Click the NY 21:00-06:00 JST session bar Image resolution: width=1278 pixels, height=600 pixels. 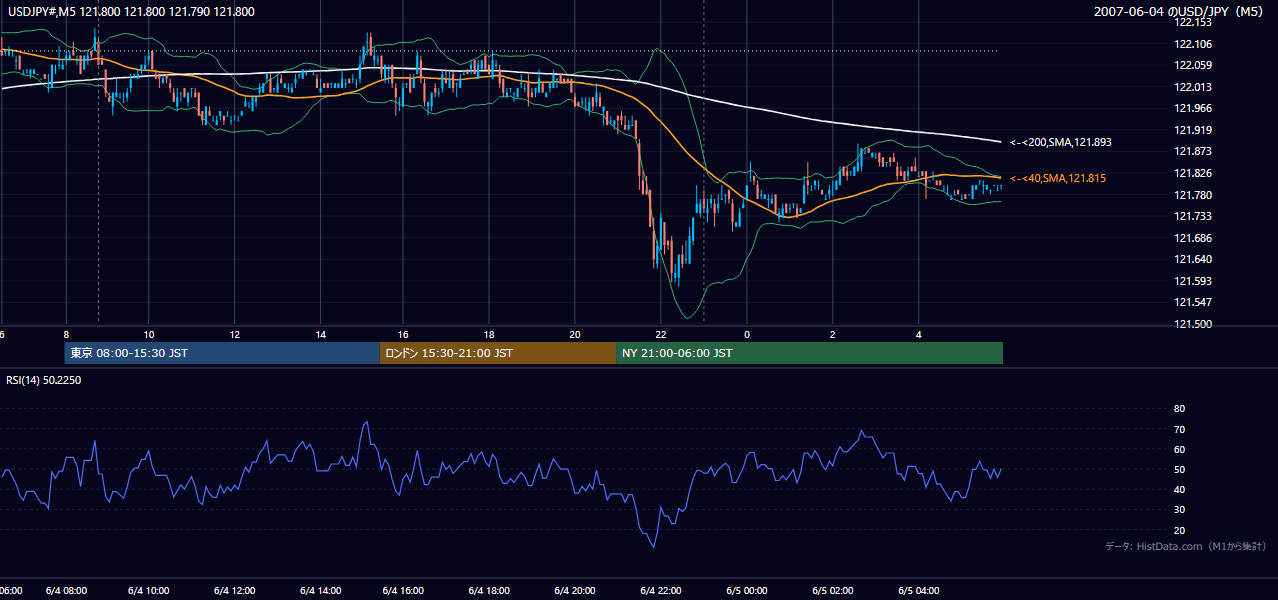click(810, 353)
